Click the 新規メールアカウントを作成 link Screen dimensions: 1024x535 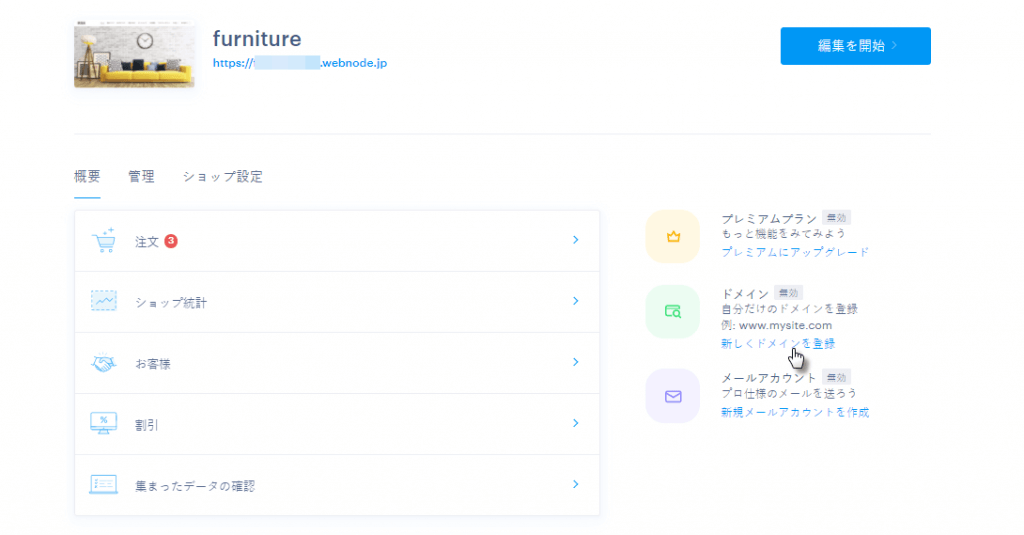[x=795, y=412]
